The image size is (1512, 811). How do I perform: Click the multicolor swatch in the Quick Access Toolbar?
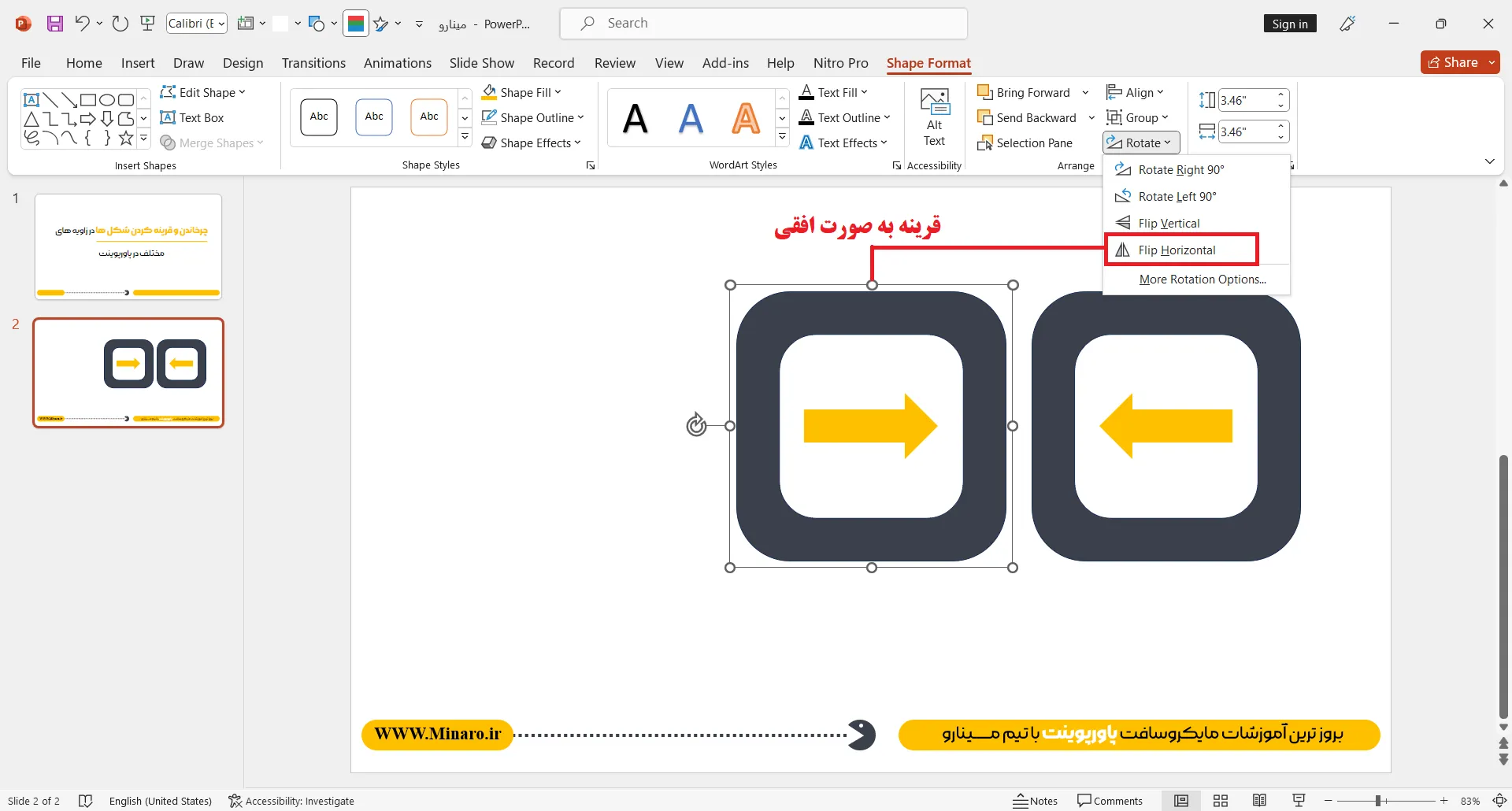(x=356, y=24)
